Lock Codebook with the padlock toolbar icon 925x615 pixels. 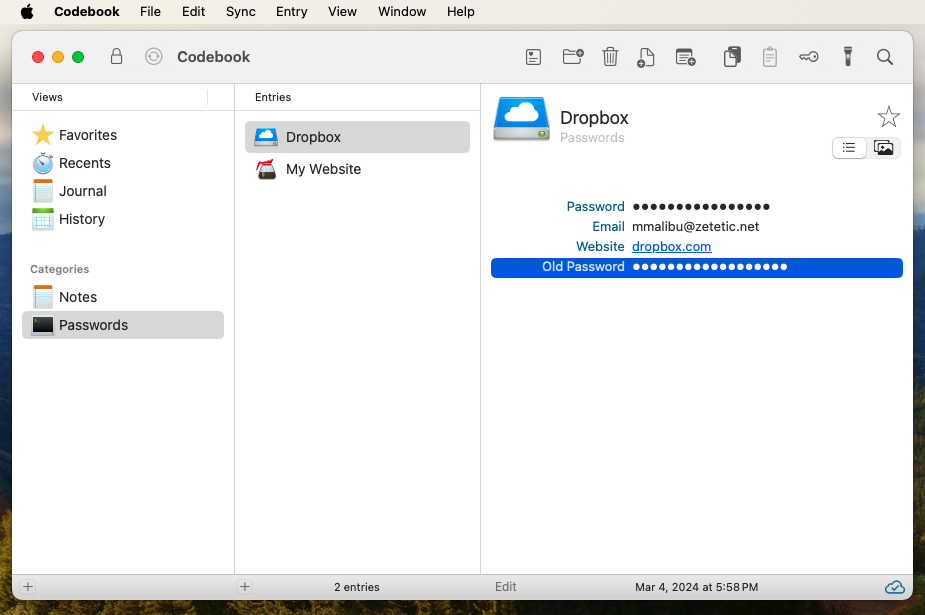116,57
